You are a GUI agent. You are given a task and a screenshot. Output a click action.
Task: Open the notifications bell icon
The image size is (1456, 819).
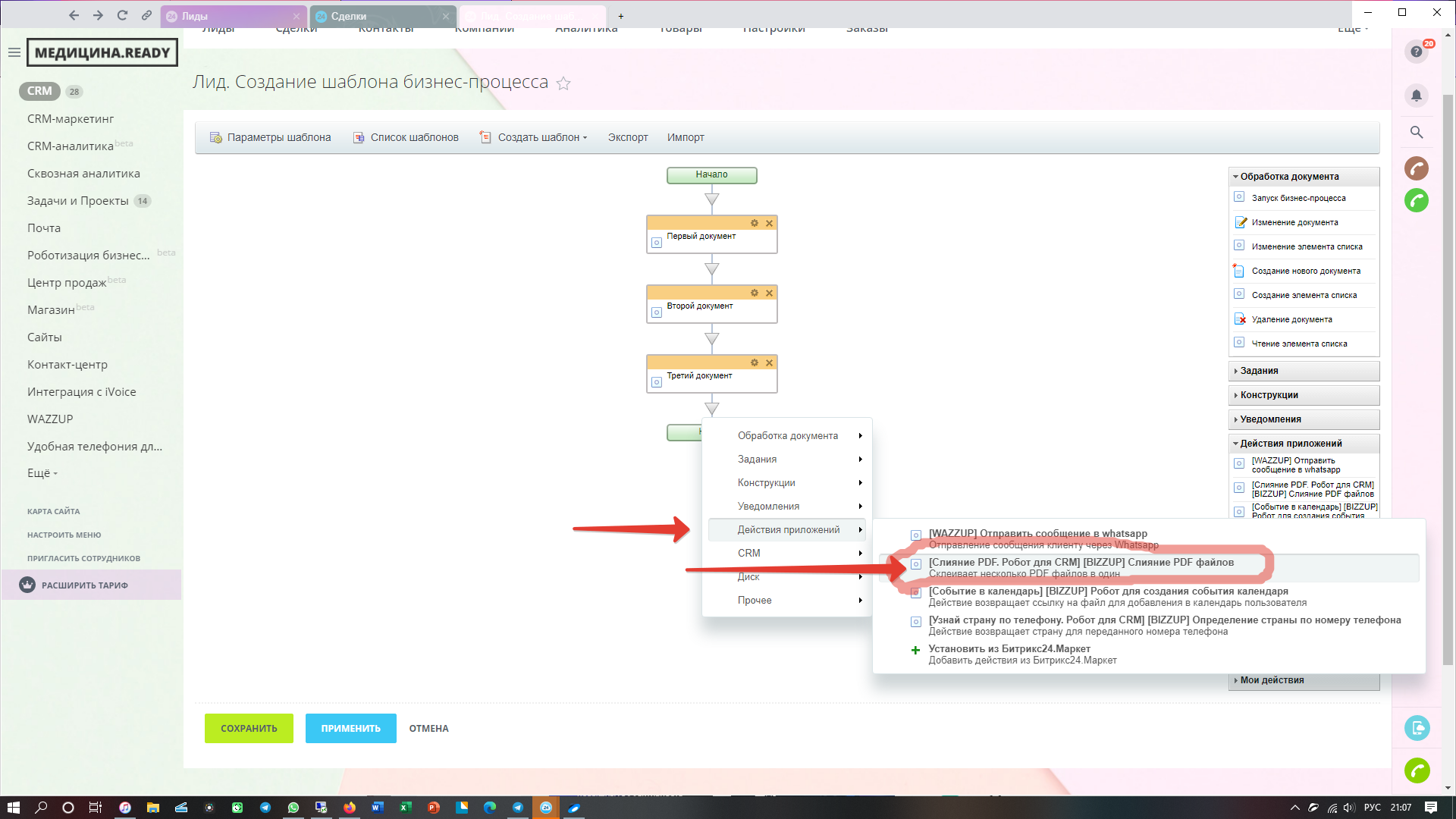point(1416,96)
